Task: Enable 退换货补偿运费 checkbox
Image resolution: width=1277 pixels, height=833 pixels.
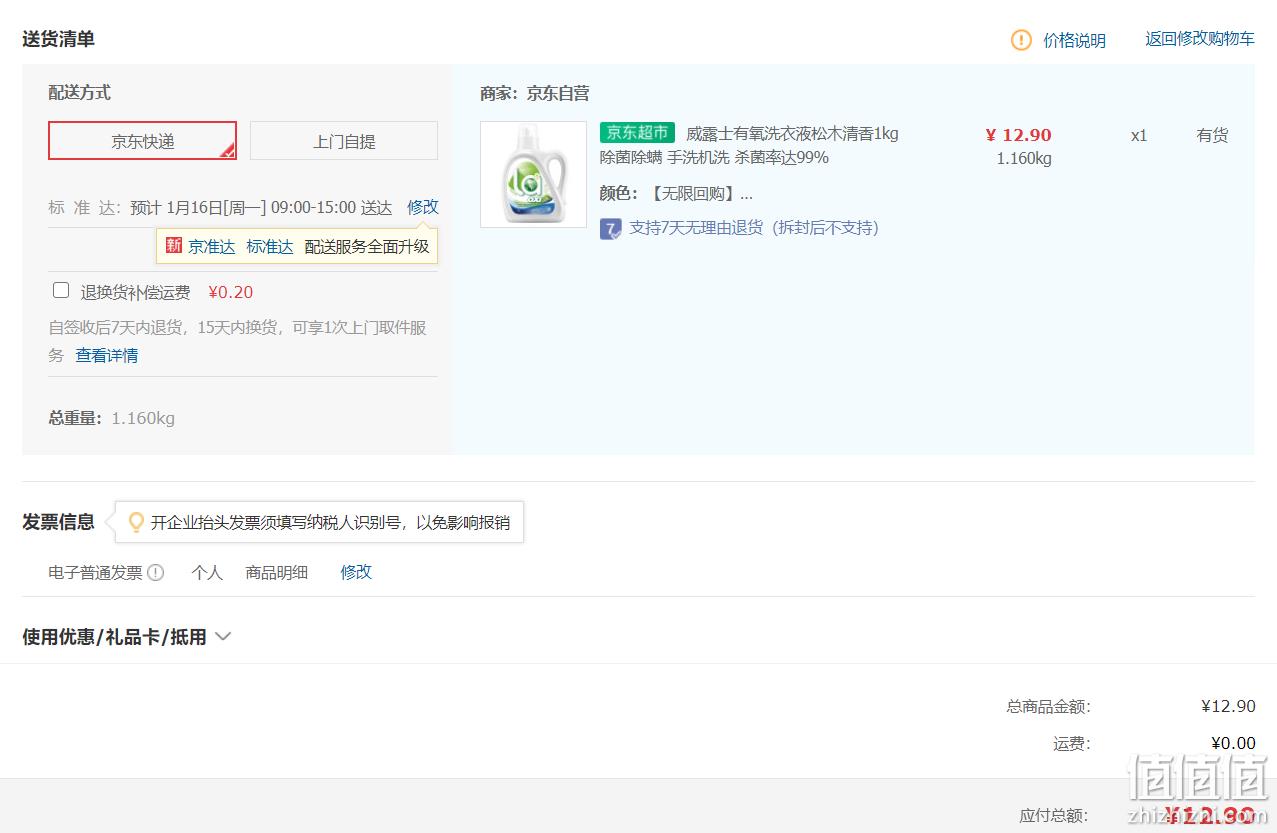Action: coord(61,291)
